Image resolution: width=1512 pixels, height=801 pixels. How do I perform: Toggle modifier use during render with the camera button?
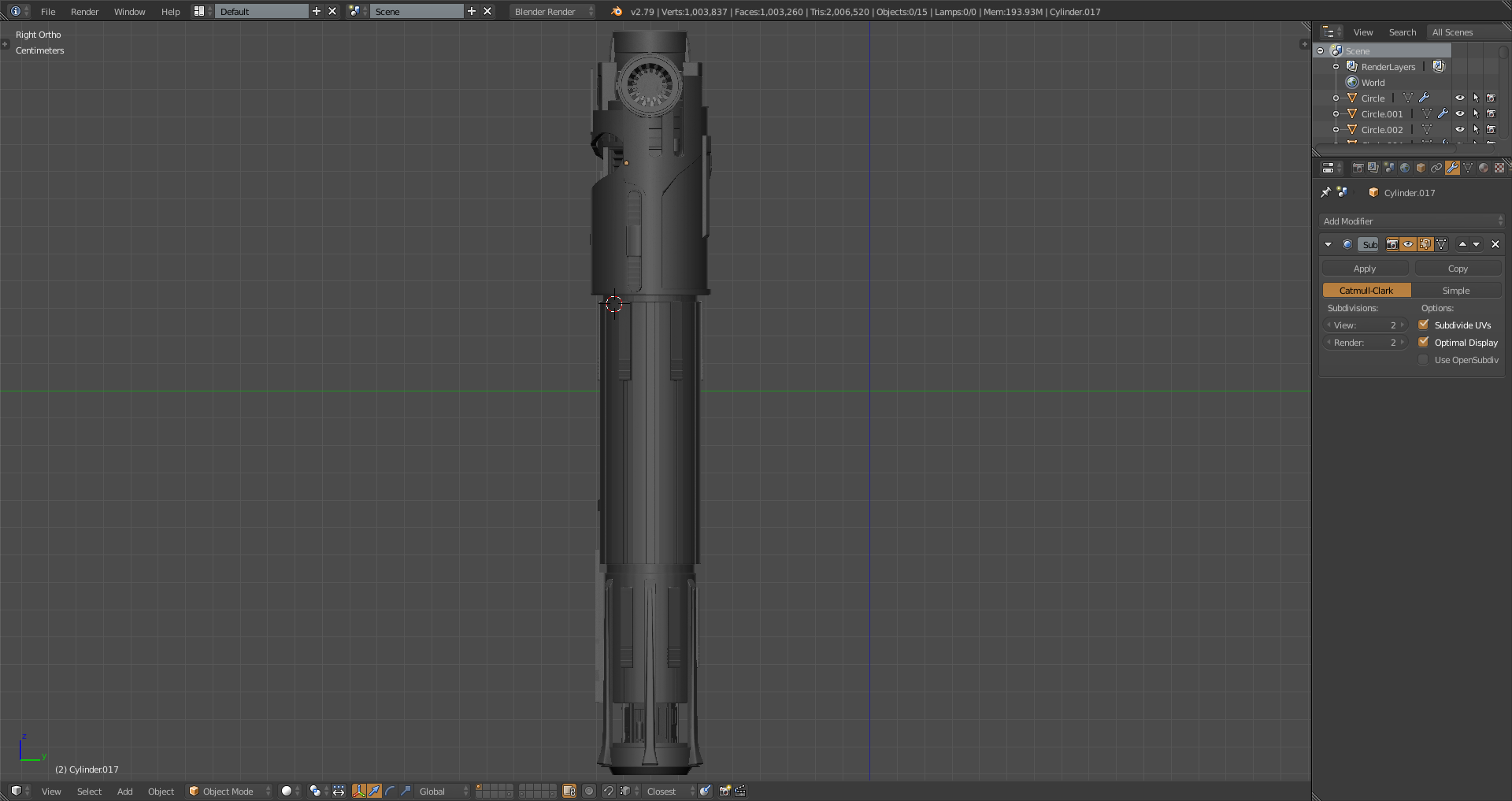click(x=1392, y=244)
